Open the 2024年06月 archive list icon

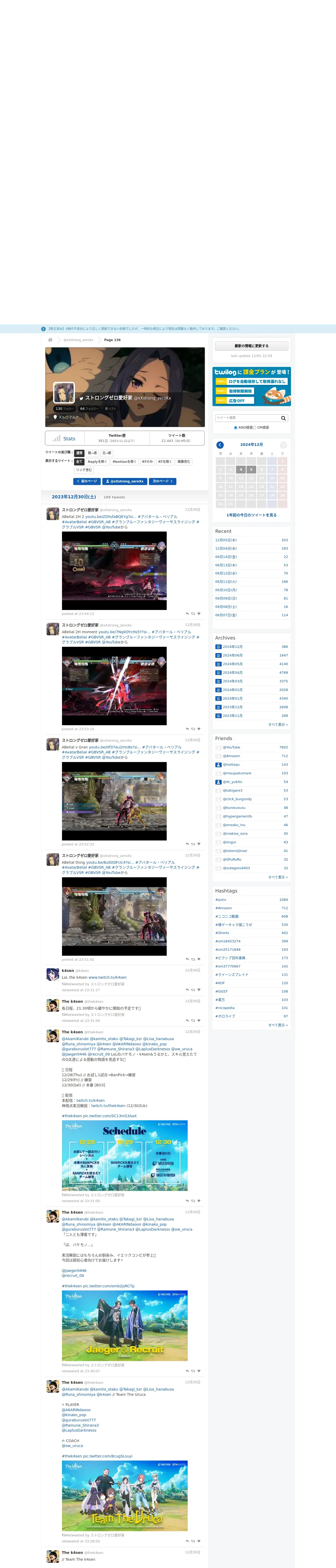(x=218, y=656)
